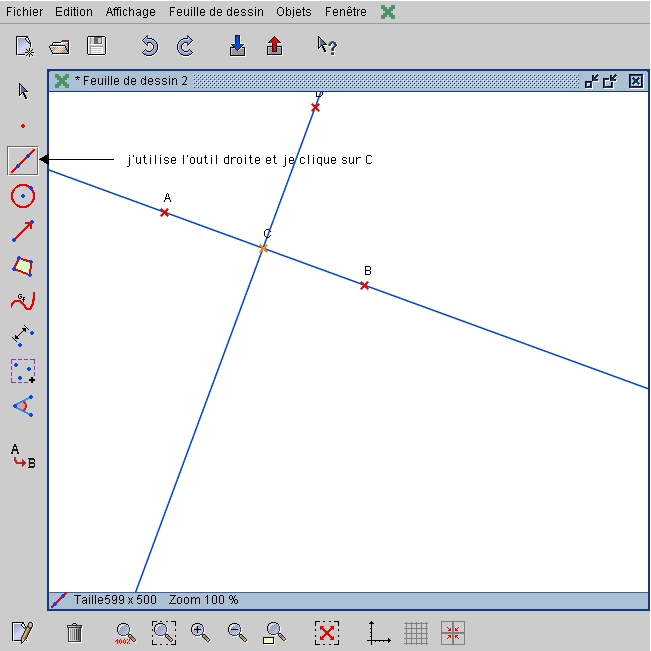This screenshot has height=651, width=651.
Task: Click point C at the lines' intersection
Action: pyautogui.click(x=264, y=247)
